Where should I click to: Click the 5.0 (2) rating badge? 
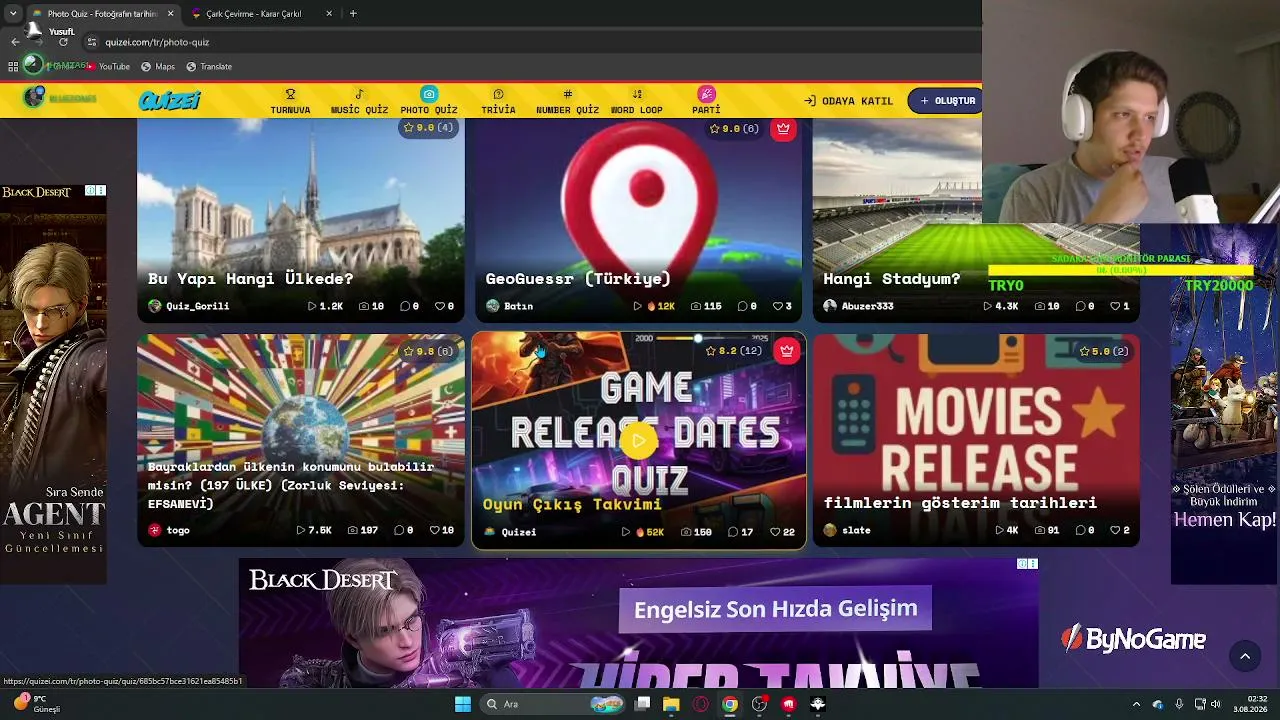pos(1103,351)
